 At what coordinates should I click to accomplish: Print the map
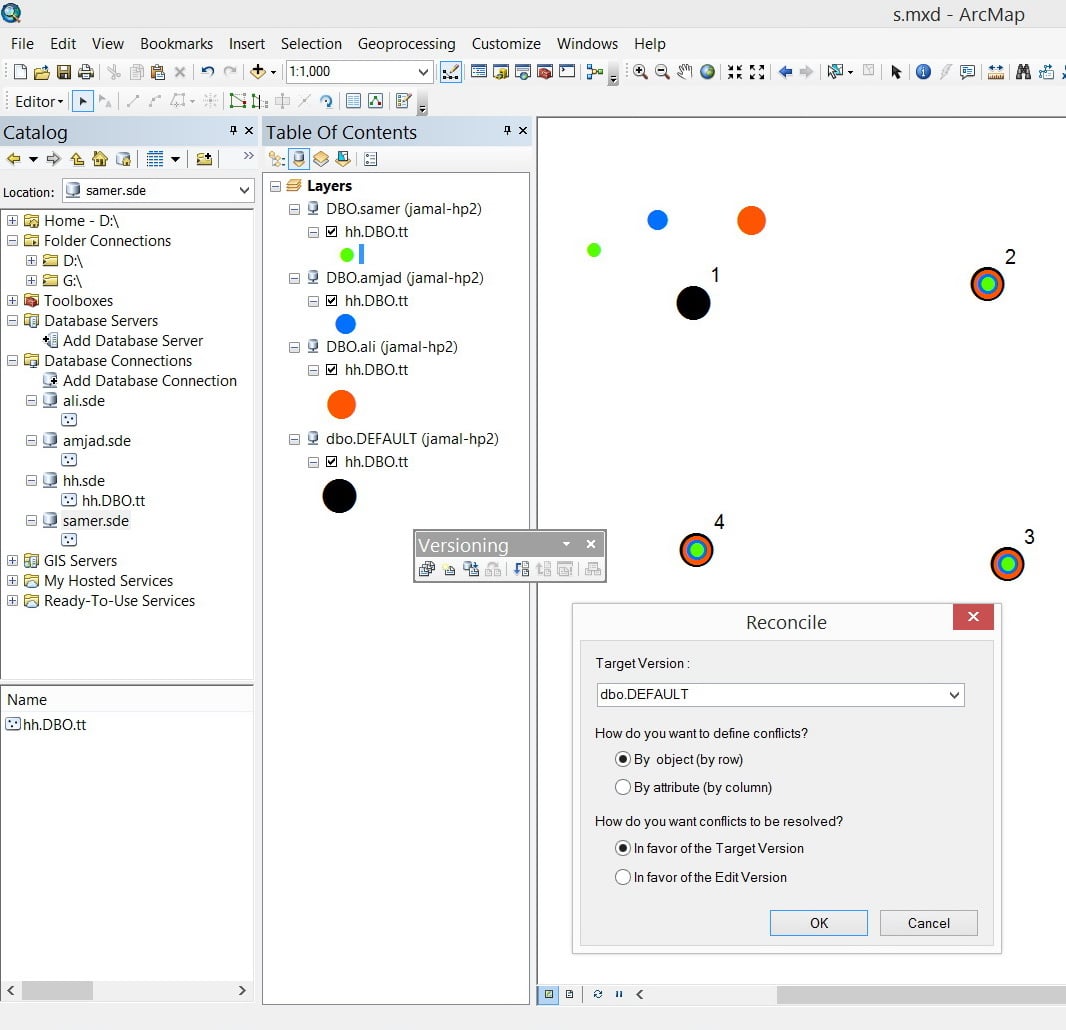(x=86, y=71)
